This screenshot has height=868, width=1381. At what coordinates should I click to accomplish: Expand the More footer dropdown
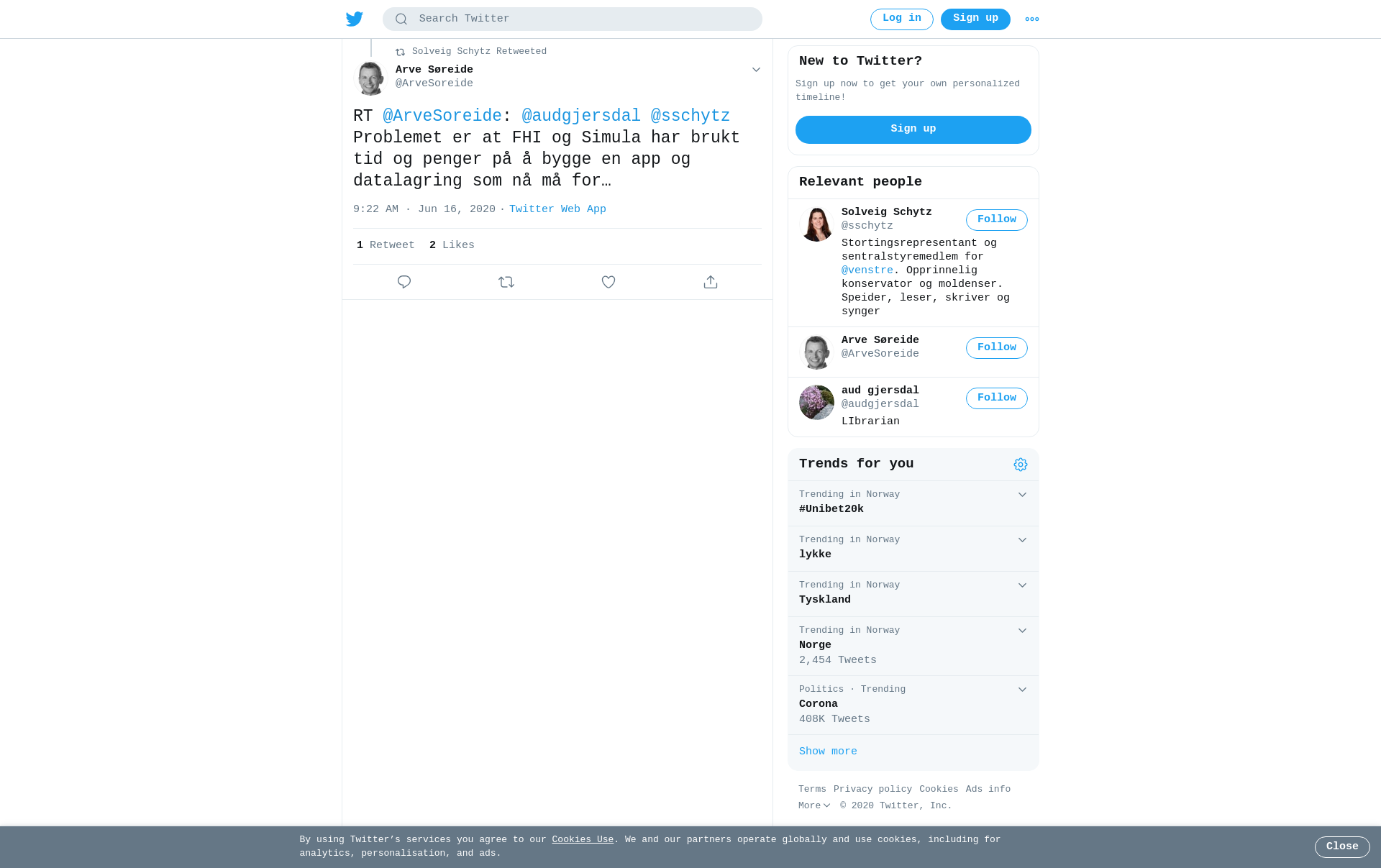pyautogui.click(x=814, y=806)
